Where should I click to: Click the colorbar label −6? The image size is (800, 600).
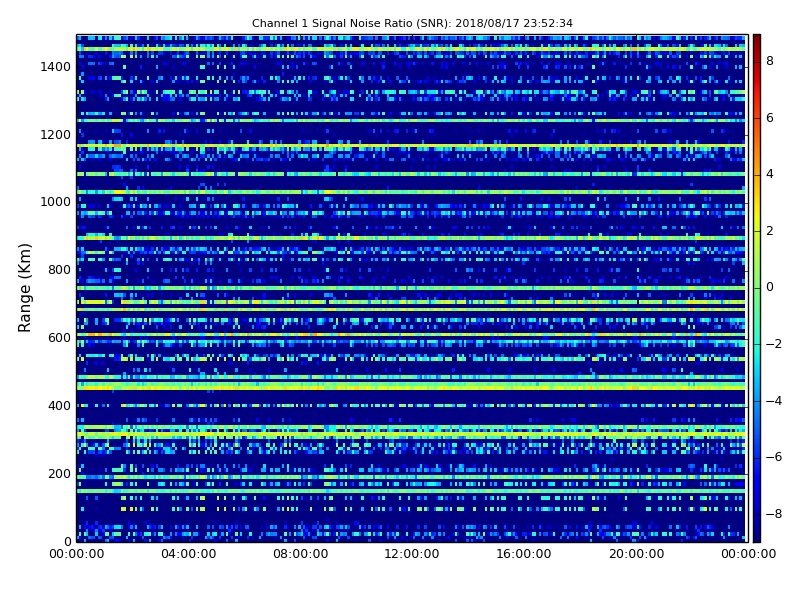pos(773,457)
